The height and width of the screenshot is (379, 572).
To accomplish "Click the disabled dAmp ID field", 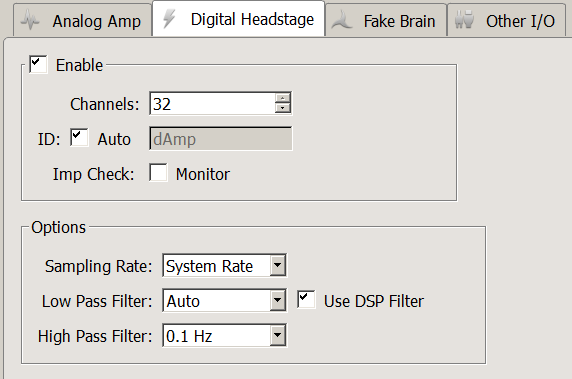I will point(220,139).
